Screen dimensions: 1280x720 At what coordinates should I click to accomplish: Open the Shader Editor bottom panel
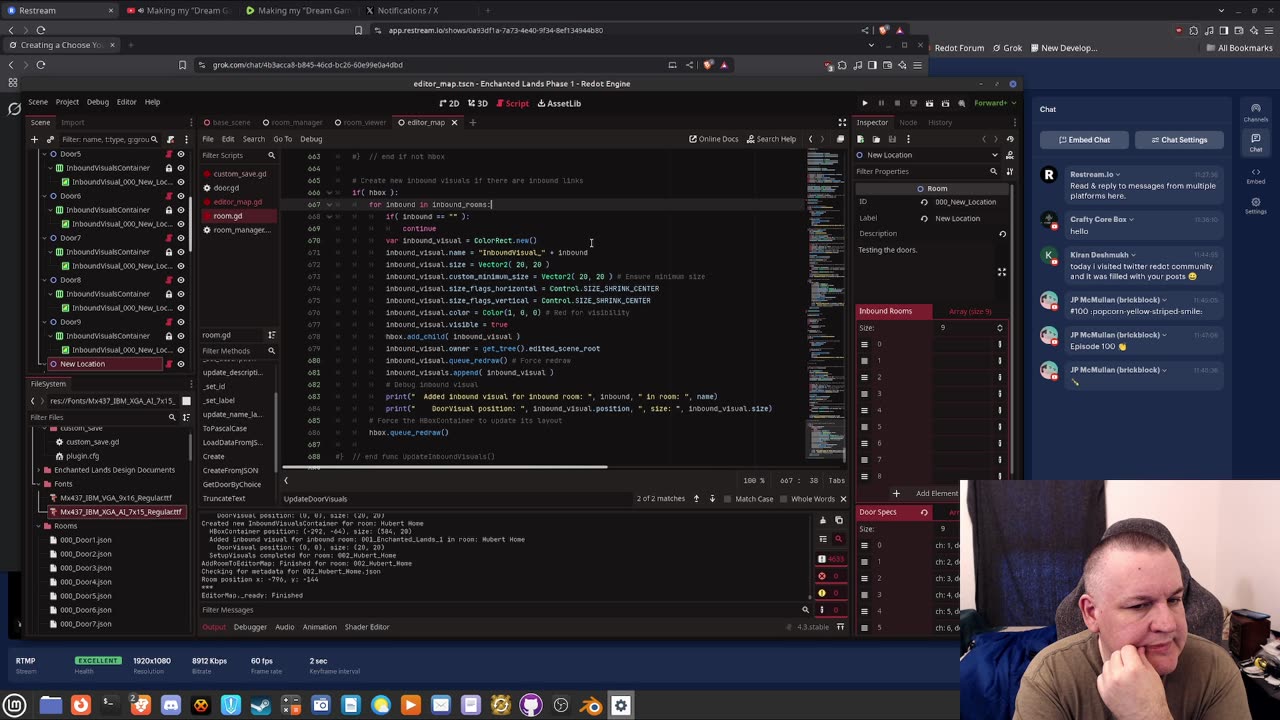pyautogui.click(x=367, y=627)
